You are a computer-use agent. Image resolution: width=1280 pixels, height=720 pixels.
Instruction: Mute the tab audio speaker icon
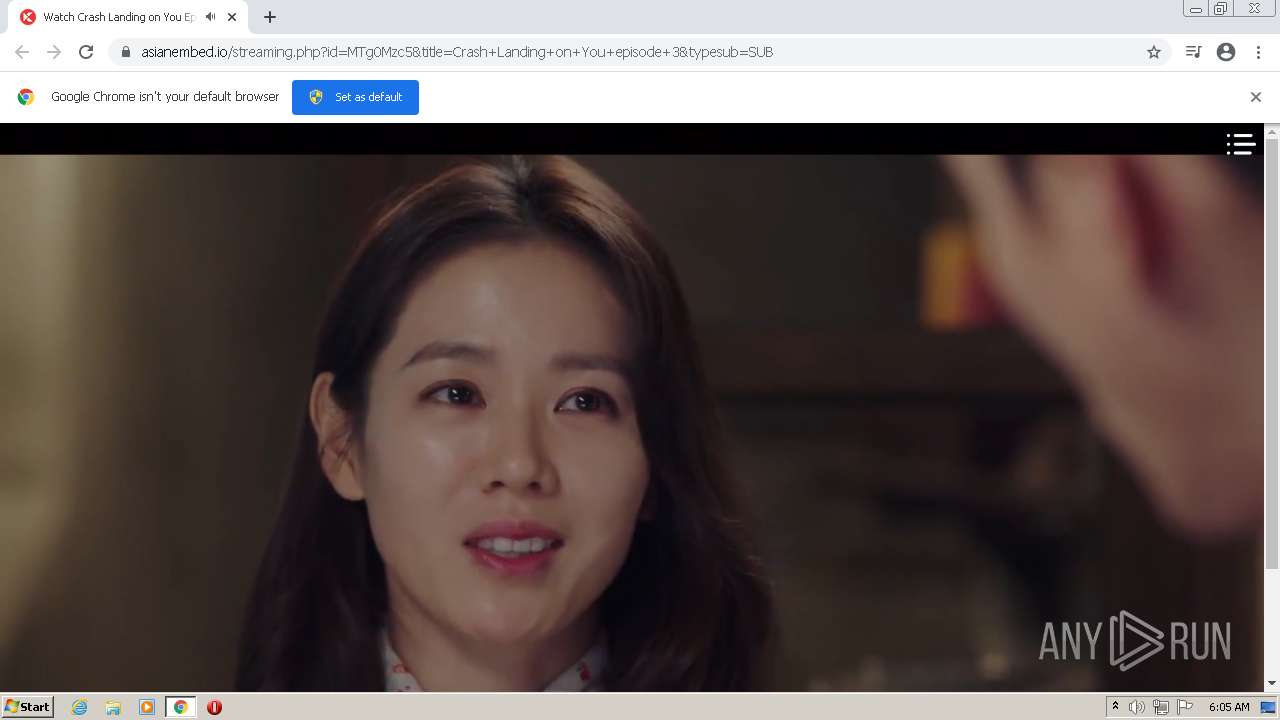210,17
